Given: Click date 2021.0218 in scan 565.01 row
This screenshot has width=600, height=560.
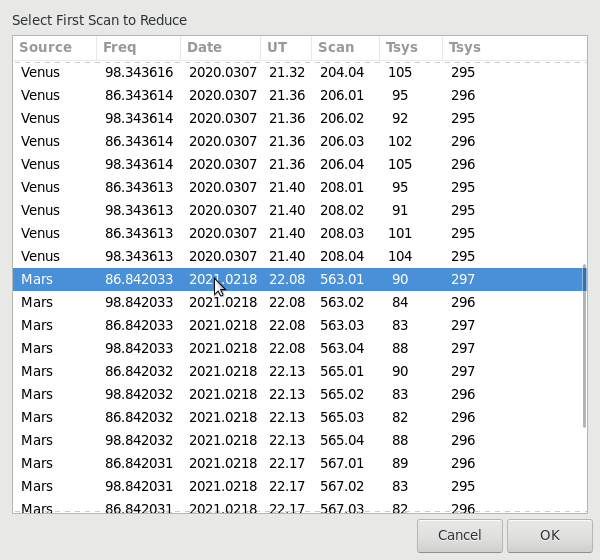Looking at the screenshot, I should click(223, 371).
